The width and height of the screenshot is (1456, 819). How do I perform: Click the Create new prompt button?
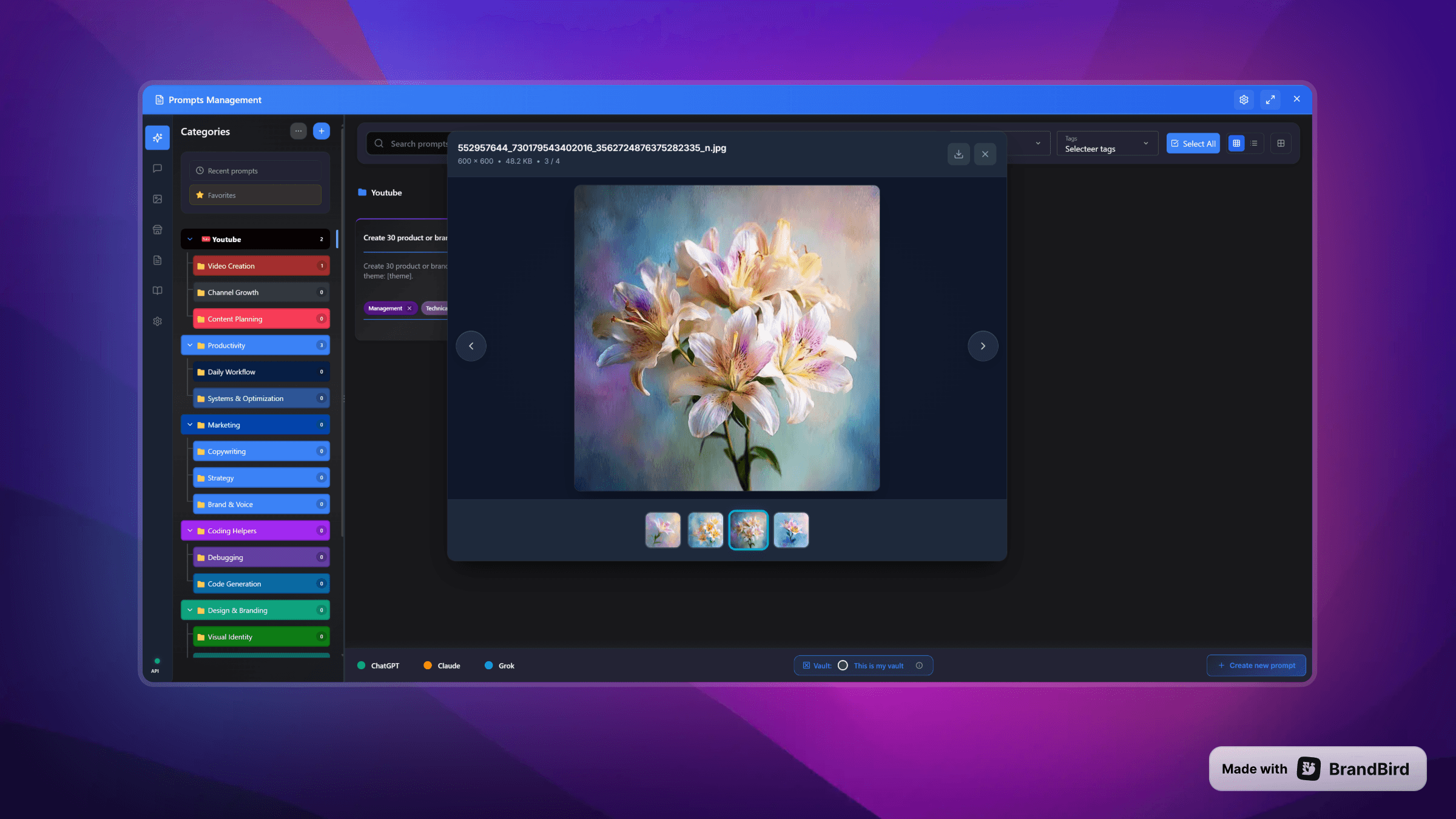1256,665
